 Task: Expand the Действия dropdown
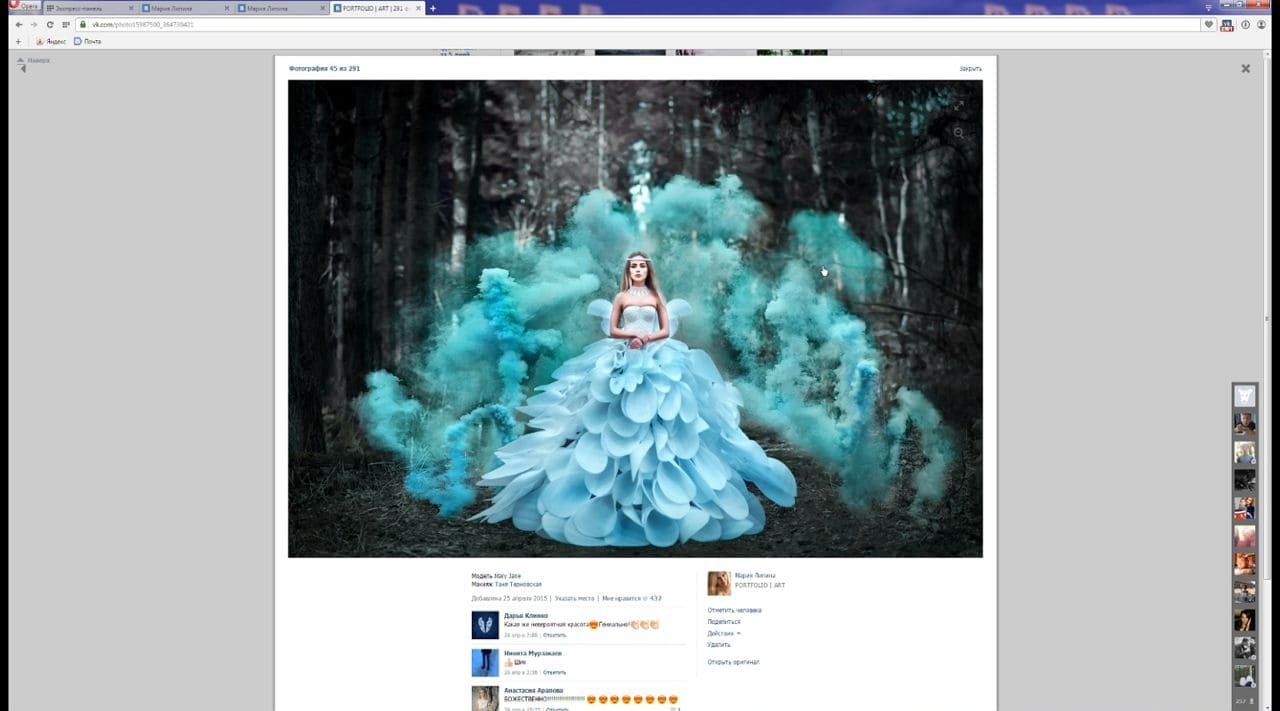724,633
